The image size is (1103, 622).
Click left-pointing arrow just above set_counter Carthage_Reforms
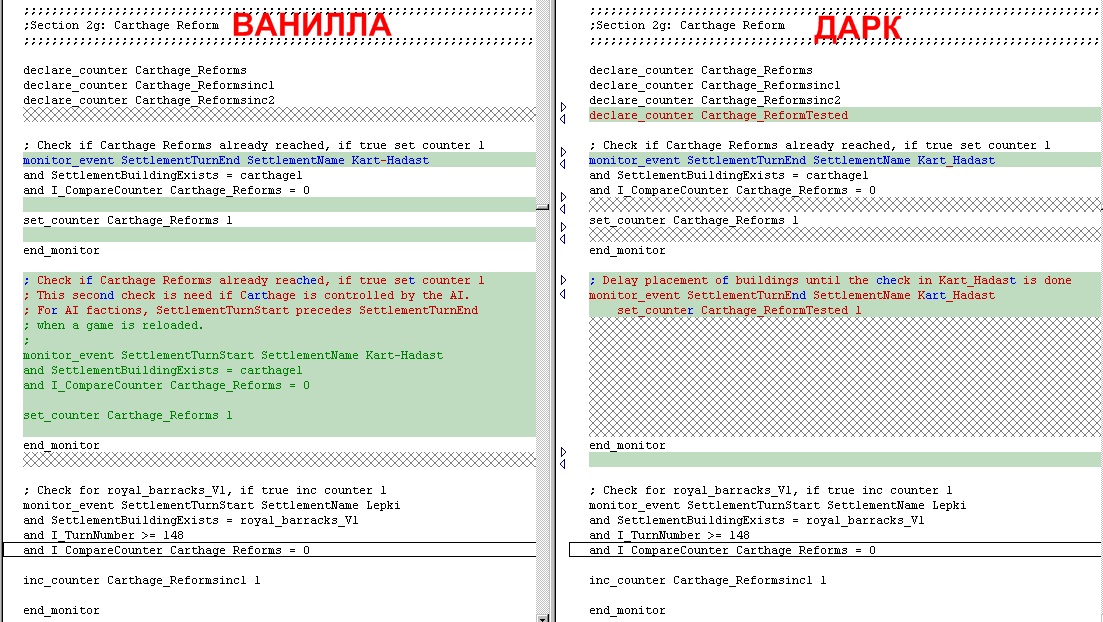pyautogui.click(x=563, y=210)
